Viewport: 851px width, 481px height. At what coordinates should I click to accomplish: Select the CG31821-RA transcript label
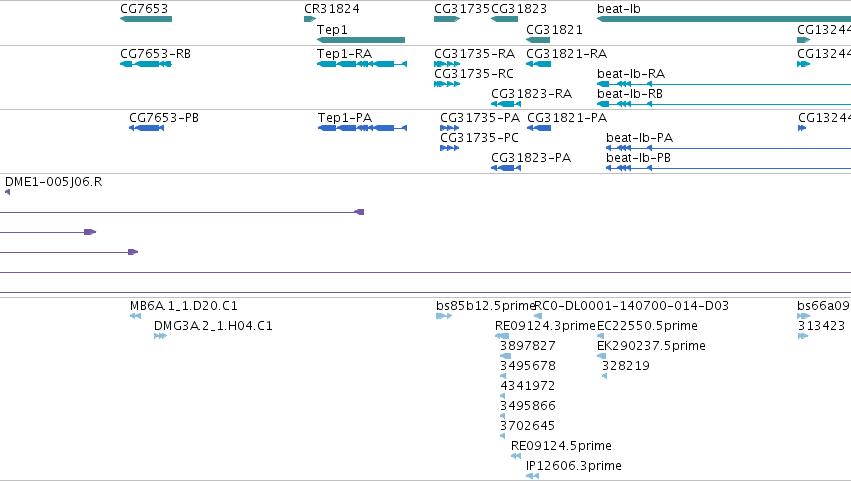[567, 54]
